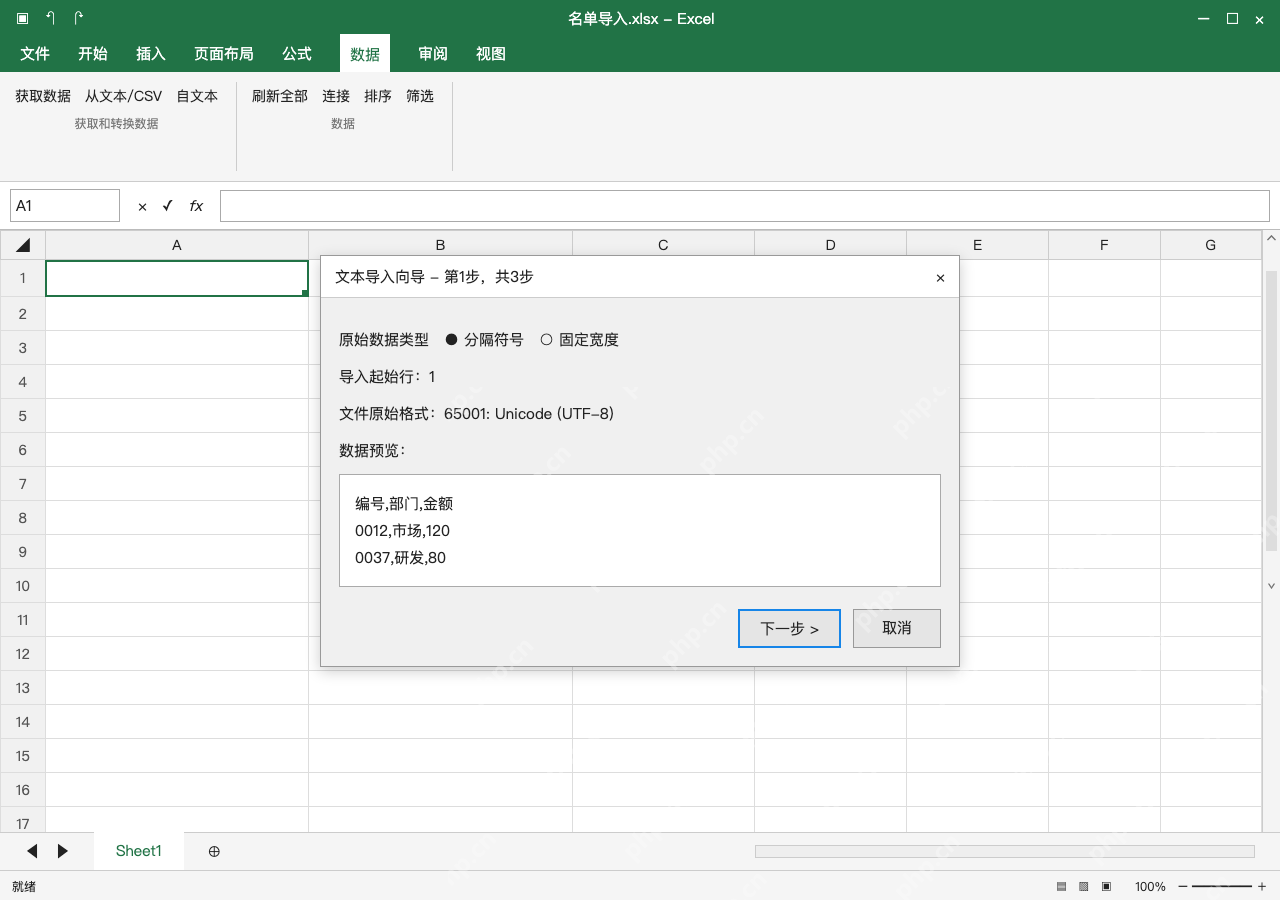Switch to normal view in status bar
Screen dimensions: 1280x900
1062,887
